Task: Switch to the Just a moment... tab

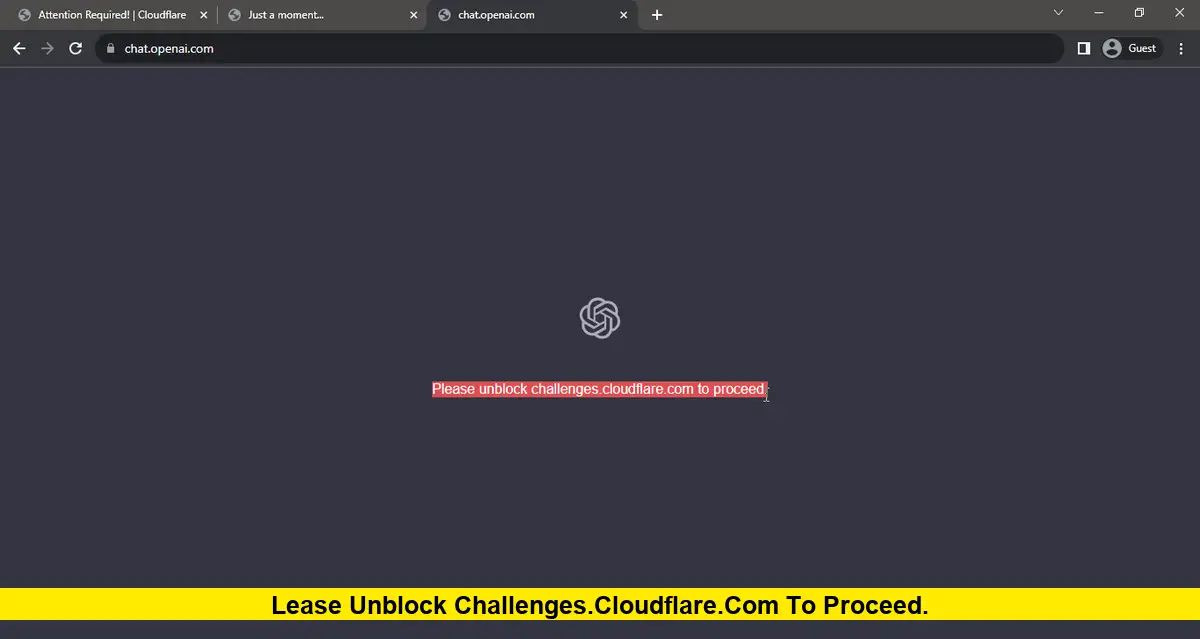Action: point(320,15)
